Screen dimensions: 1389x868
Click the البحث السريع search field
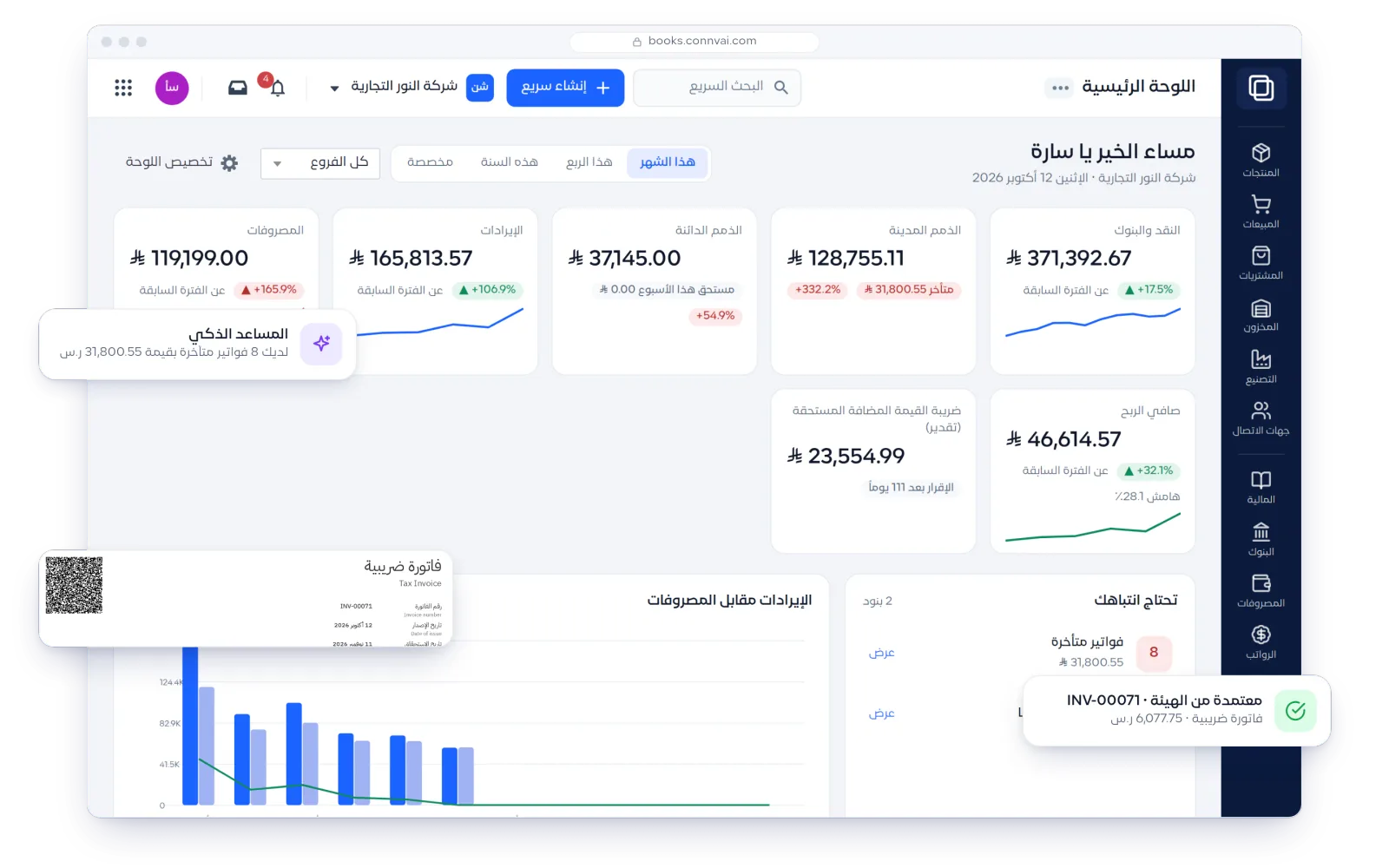(717, 88)
